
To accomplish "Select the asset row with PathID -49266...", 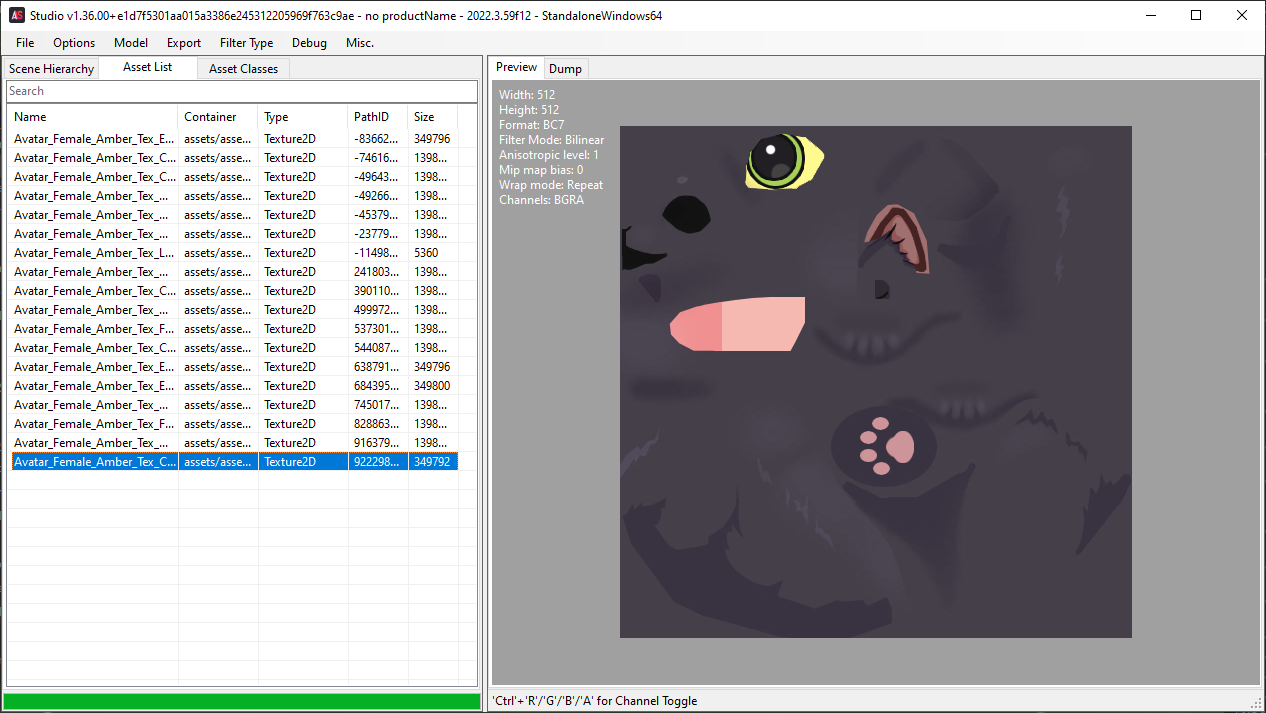I will pos(234,196).
